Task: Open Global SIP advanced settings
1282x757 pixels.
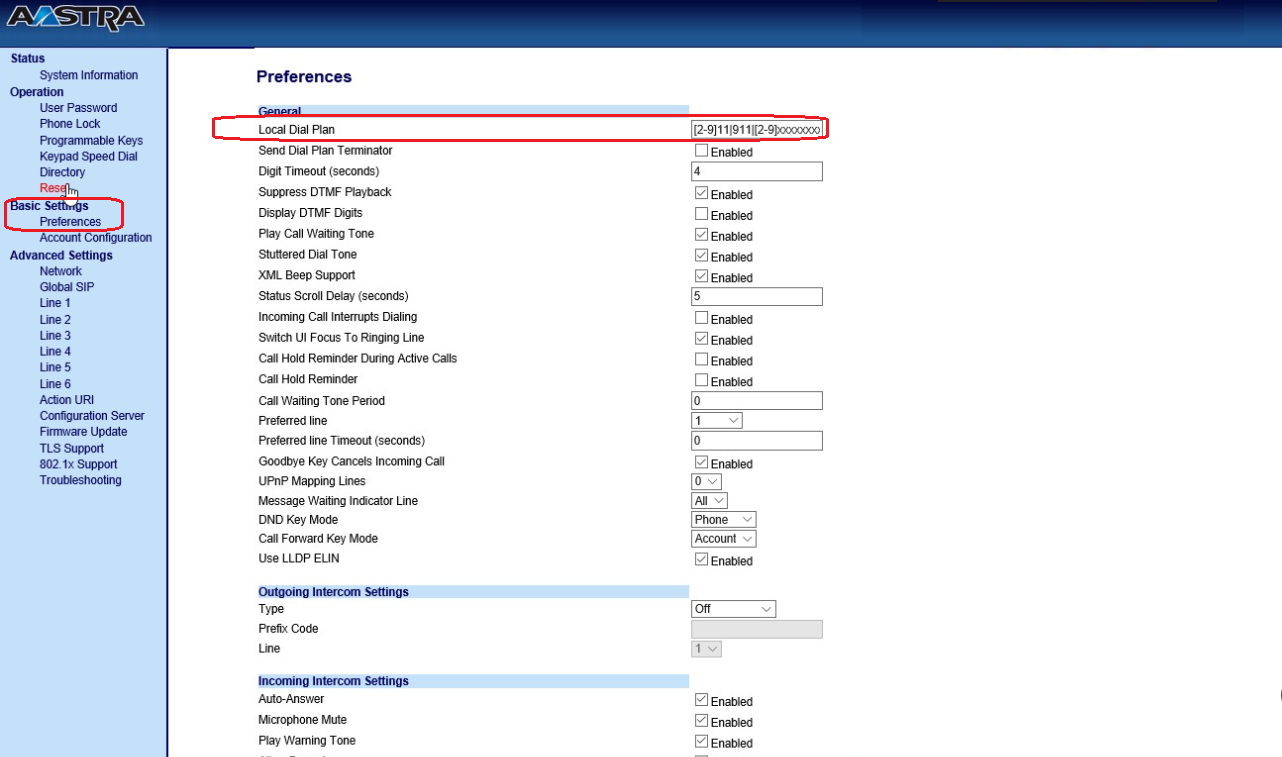Action: click(67, 287)
